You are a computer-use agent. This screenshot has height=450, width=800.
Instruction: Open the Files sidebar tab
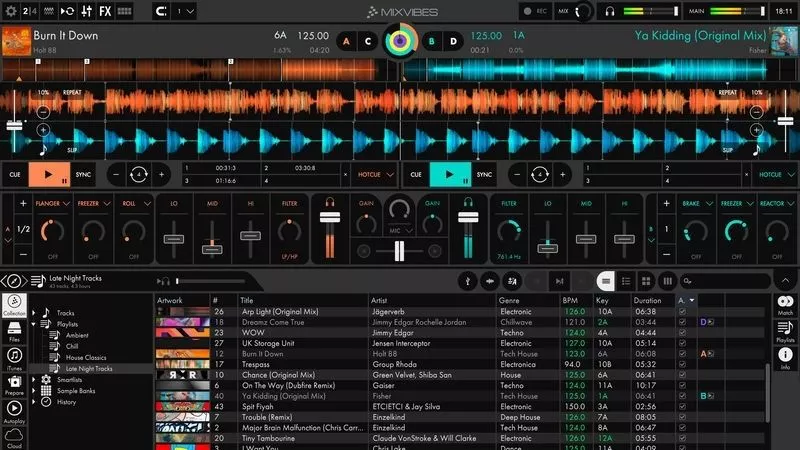tap(14, 331)
